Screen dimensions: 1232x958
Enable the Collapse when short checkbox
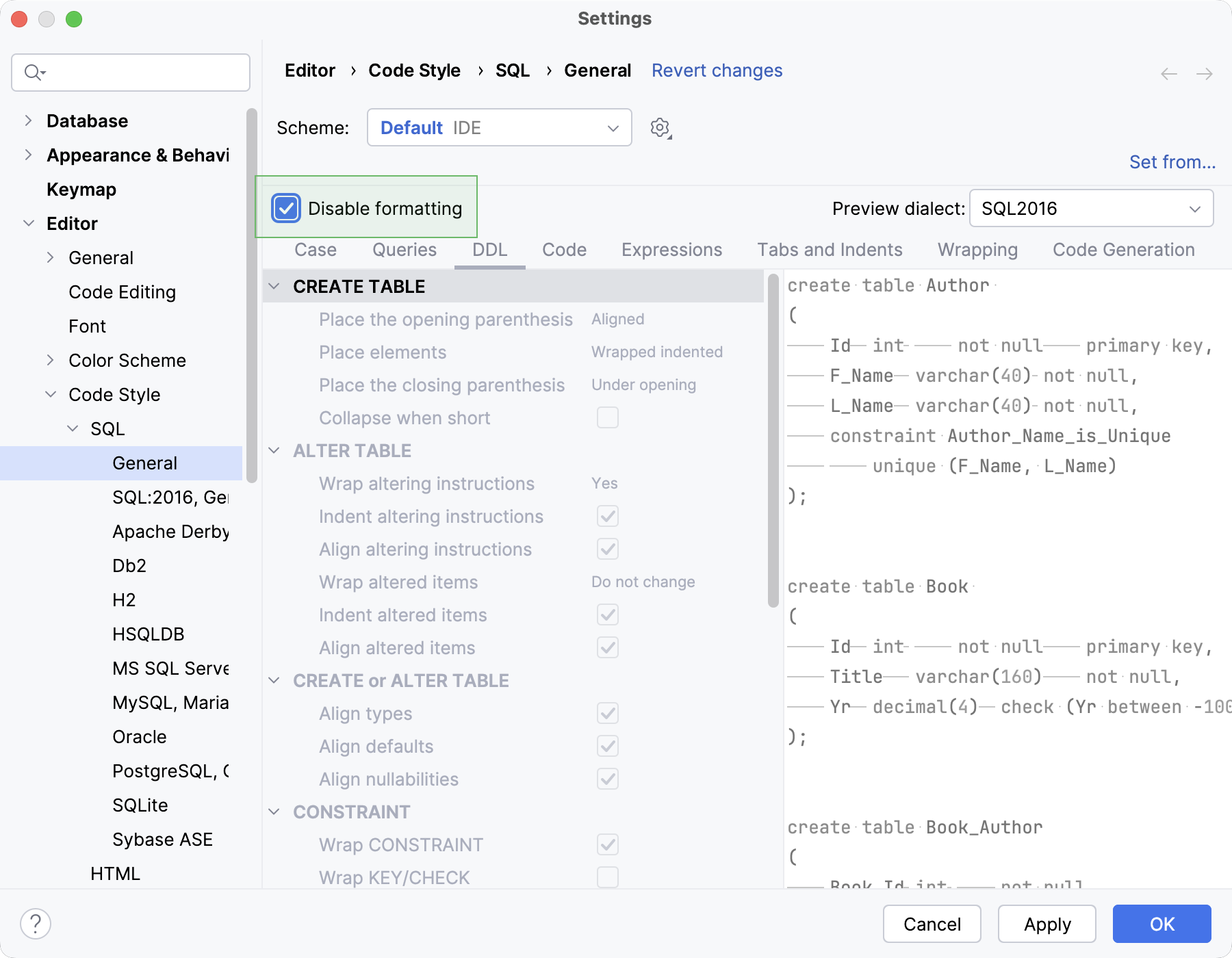pyautogui.click(x=607, y=417)
